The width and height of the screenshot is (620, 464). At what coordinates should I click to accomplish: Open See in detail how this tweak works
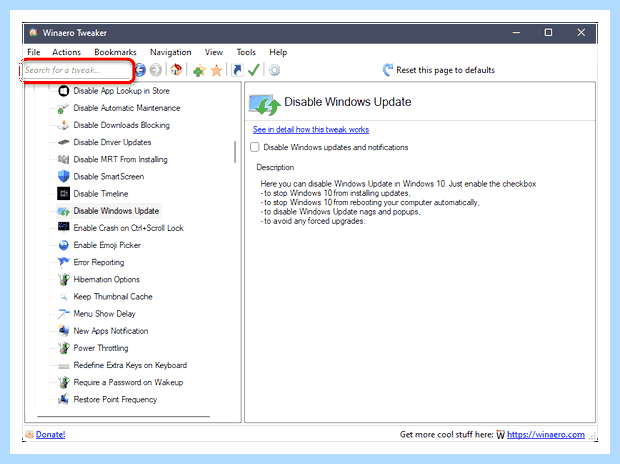(x=311, y=129)
